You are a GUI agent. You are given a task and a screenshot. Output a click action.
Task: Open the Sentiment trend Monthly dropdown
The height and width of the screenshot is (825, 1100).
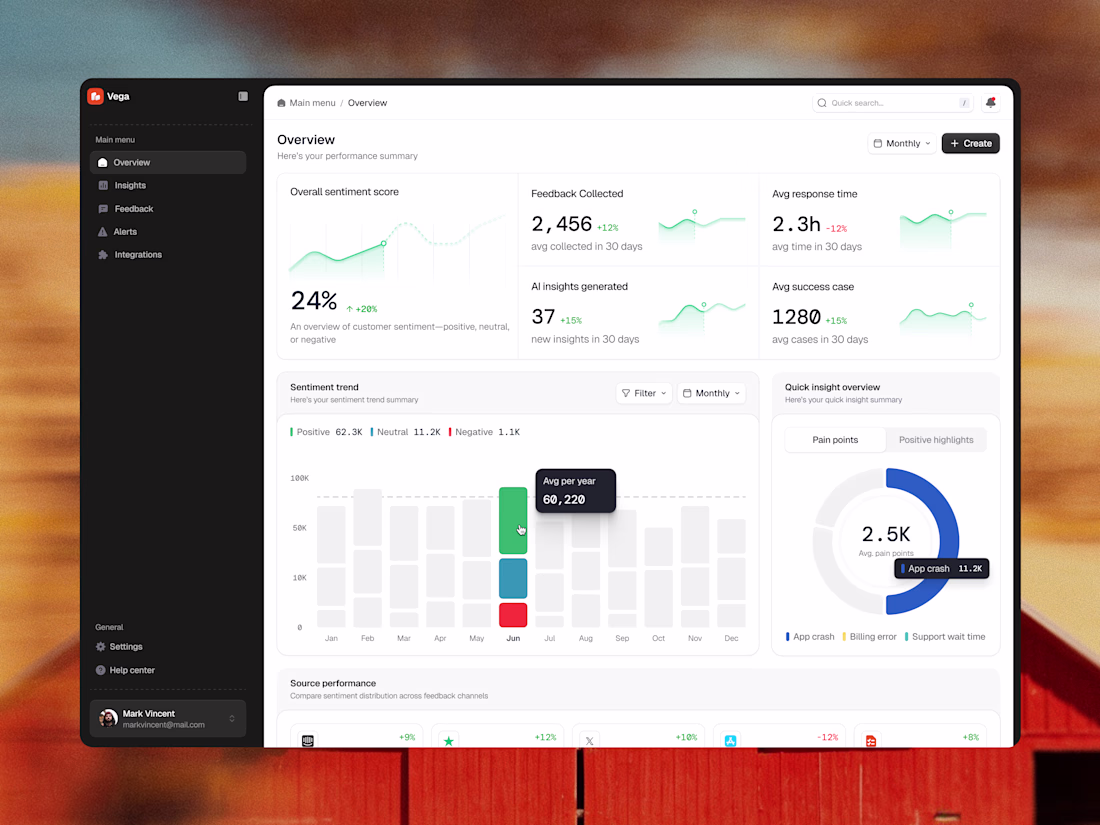point(711,394)
